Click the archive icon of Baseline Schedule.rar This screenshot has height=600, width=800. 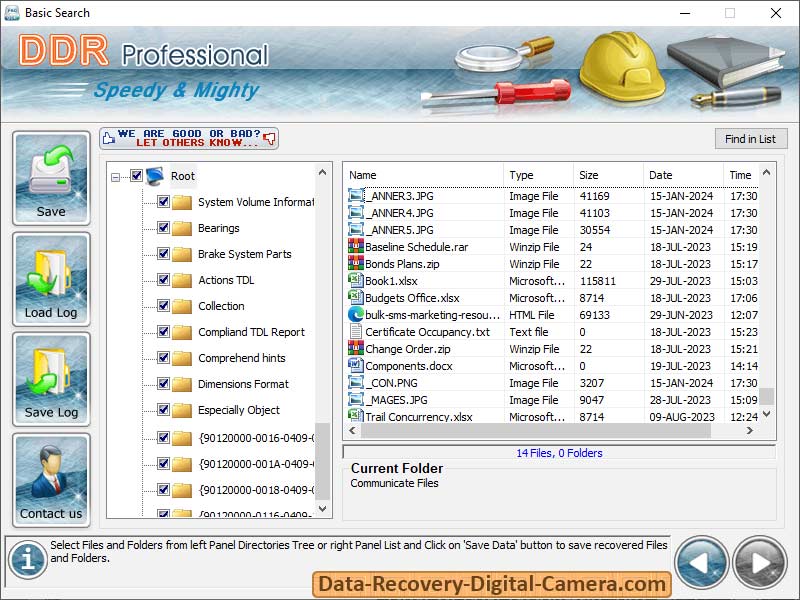(x=356, y=247)
